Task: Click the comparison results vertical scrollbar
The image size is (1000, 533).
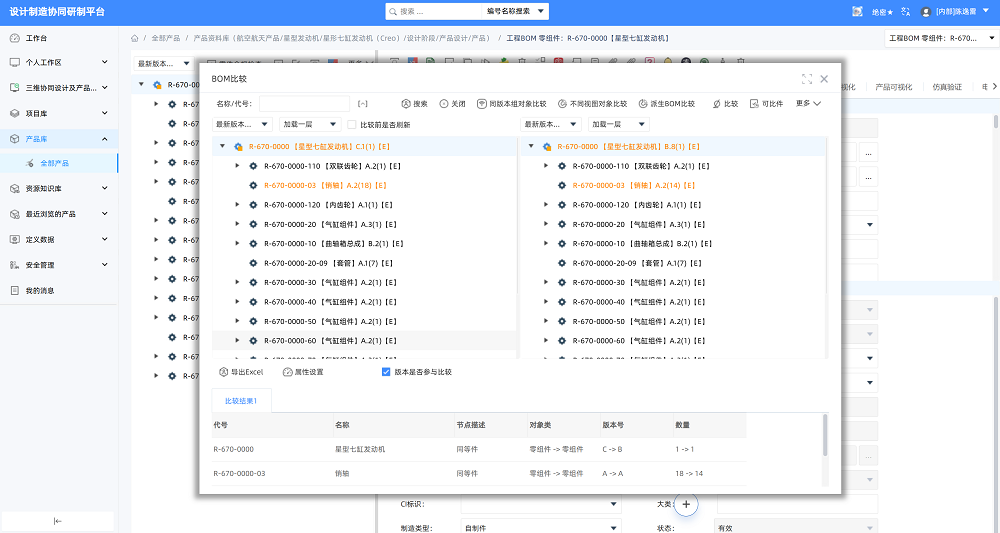Action: click(x=825, y=435)
